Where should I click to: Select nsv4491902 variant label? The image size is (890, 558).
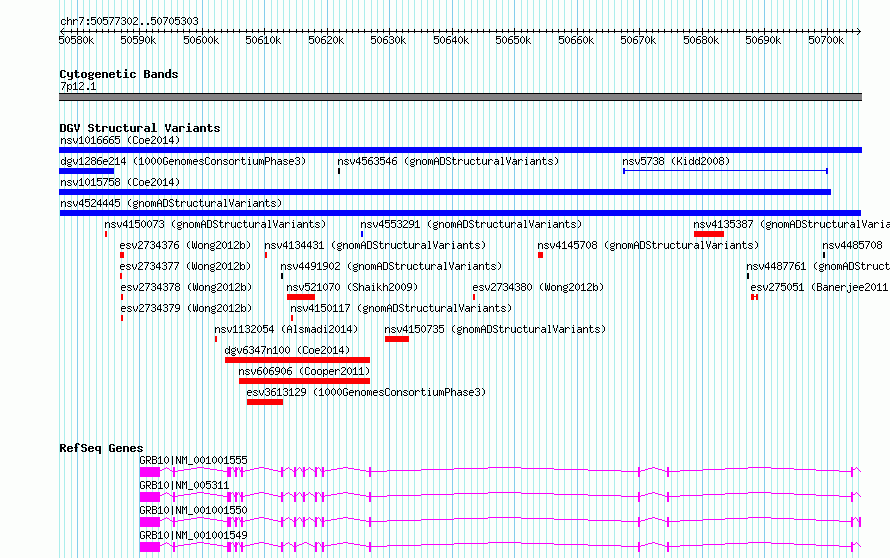point(391,266)
